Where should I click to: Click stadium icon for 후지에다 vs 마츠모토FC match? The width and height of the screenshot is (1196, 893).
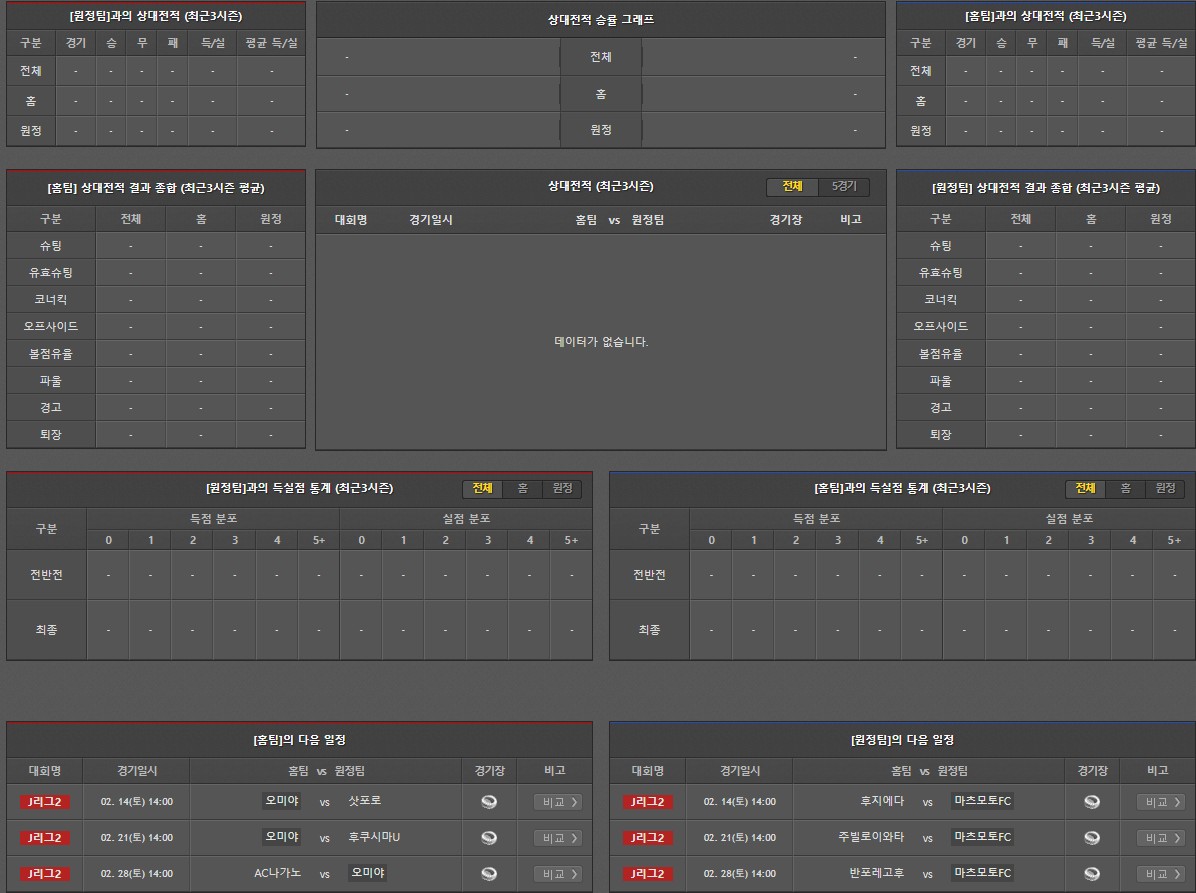1092,802
